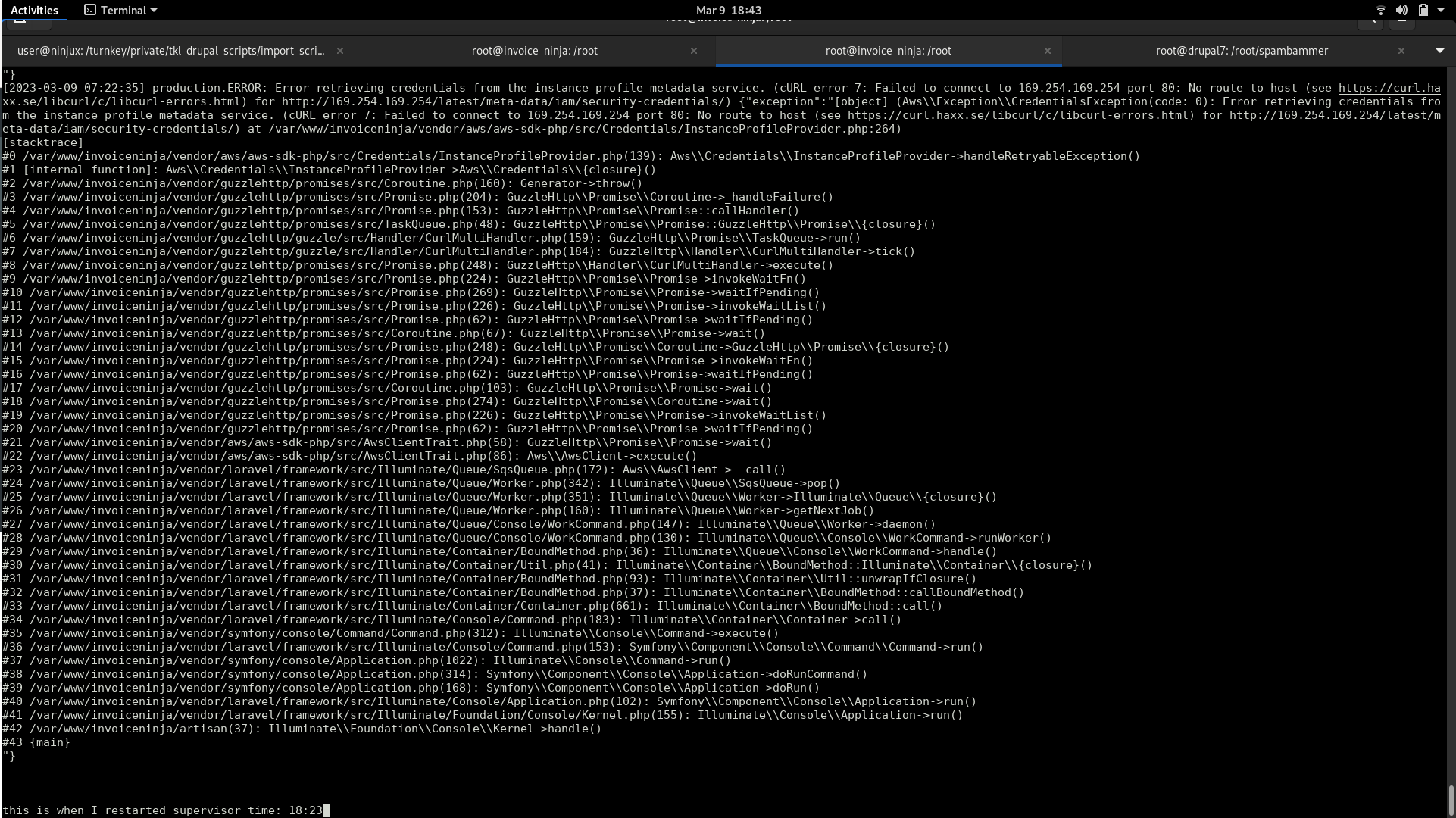1456x818 pixels.
Task: Switch to the user@ninjux import-scripts tab
Action: point(170,51)
